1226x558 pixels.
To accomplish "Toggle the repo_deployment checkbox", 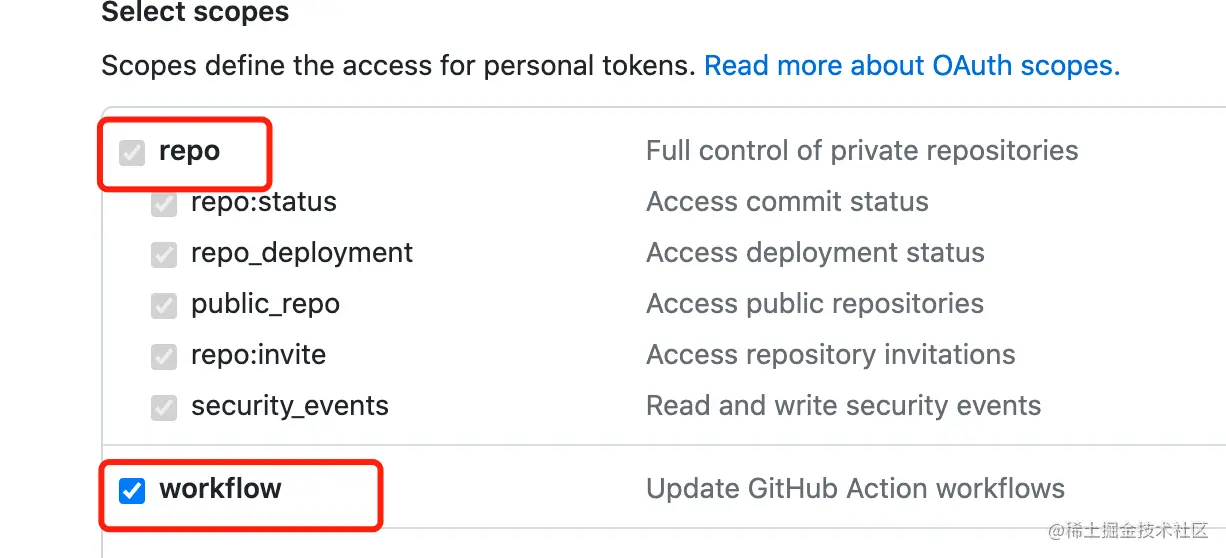I will tap(163, 255).
